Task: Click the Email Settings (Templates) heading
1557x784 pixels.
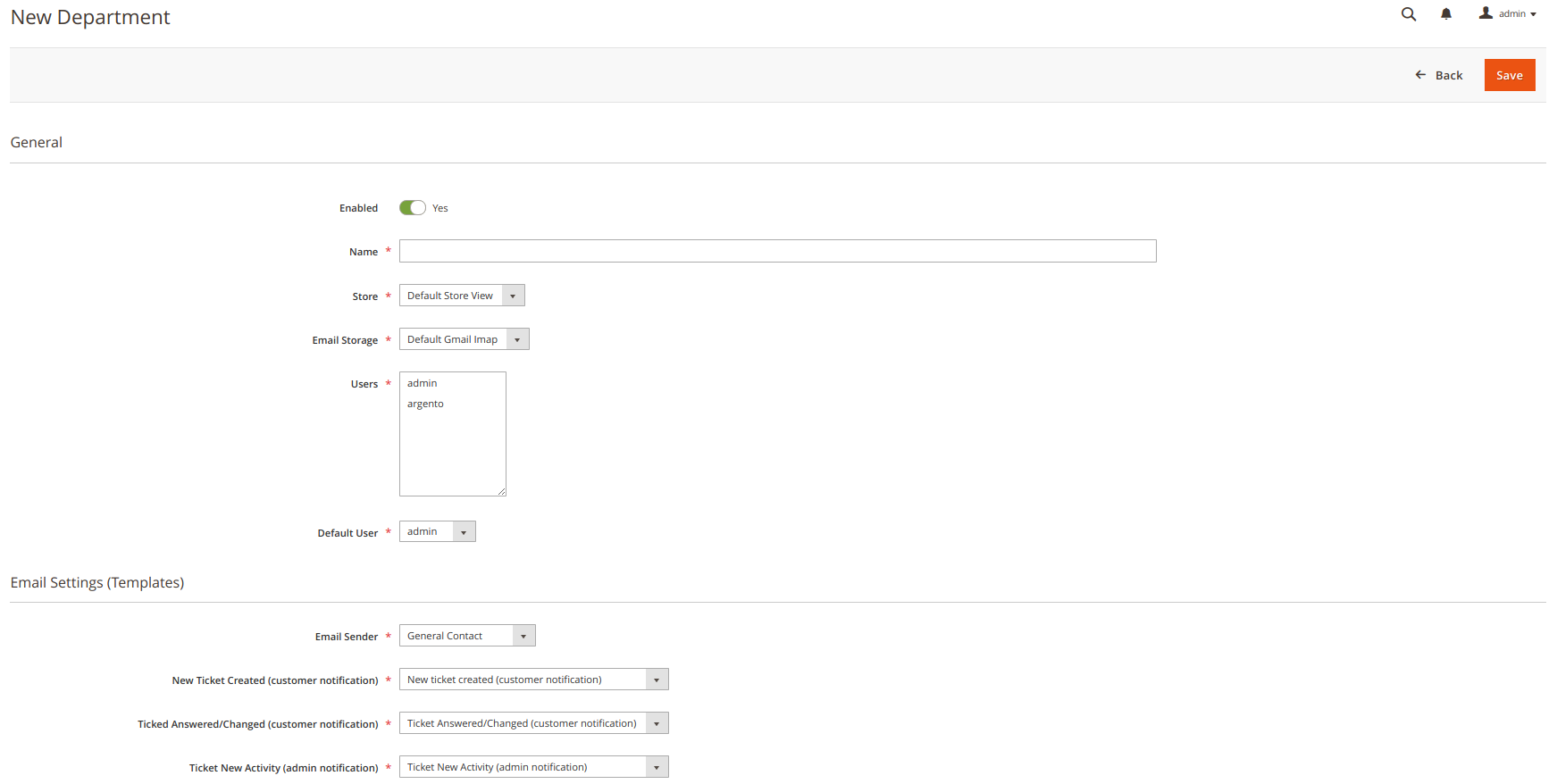Action: click(97, 582)
